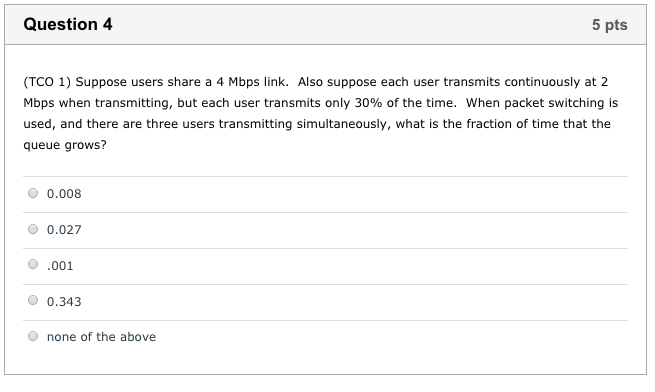Mark the 0.343 radio button

pos(33,300)
